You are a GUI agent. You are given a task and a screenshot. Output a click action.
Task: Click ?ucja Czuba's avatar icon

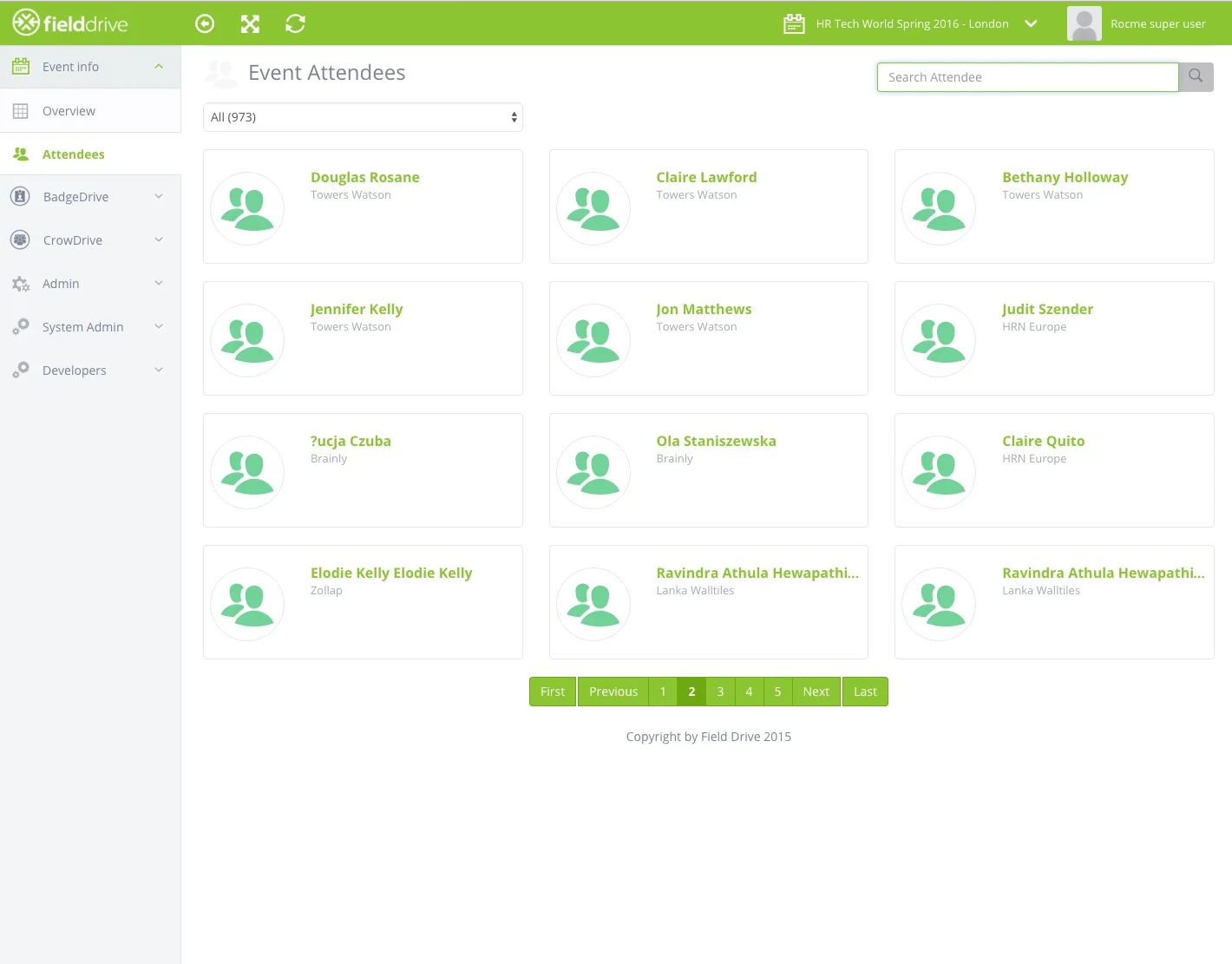pos(247,472)
